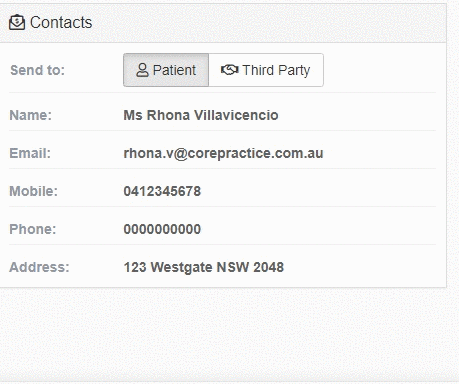
Task: Click the phone number 0000000000
Action: click(x=162, y=229)
